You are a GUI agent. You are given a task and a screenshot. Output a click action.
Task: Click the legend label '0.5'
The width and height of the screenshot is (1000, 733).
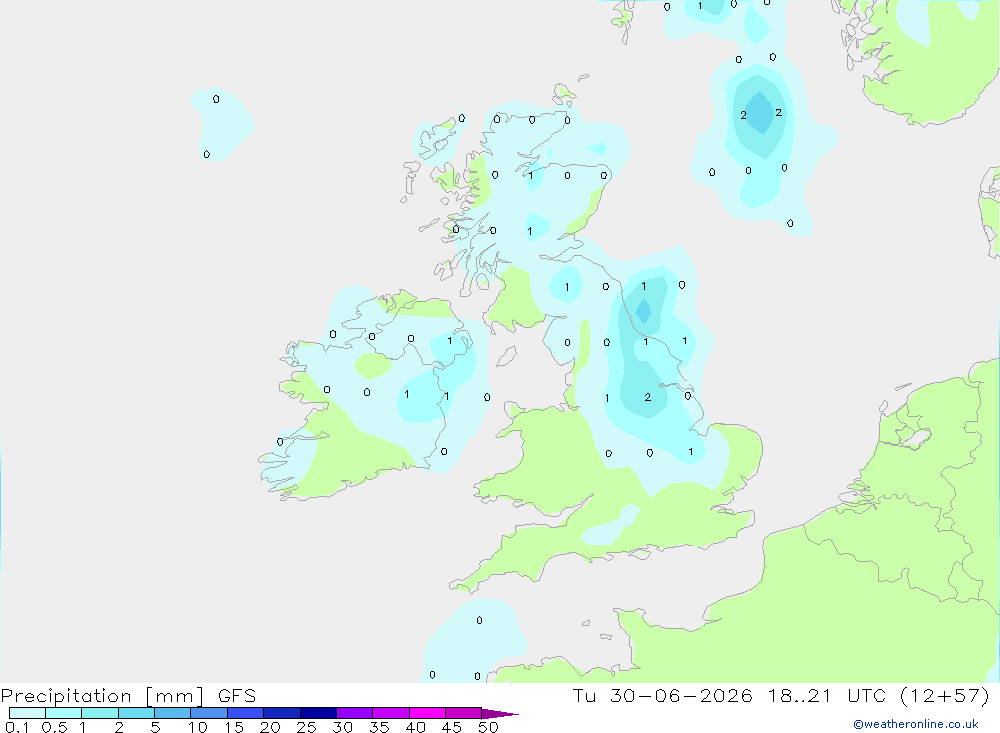click(x=54, y=727)
